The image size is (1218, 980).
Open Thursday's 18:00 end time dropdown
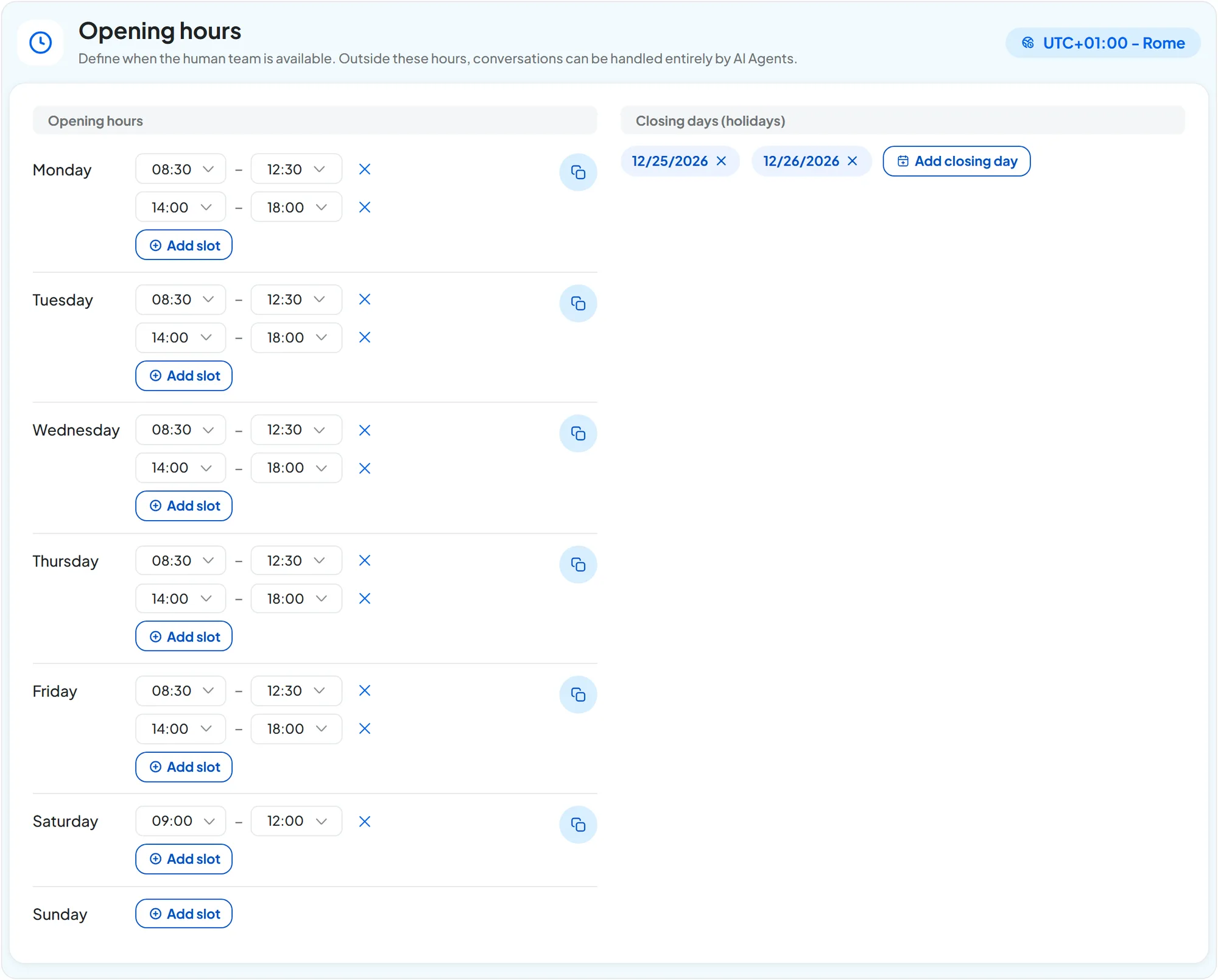point(297,599)
